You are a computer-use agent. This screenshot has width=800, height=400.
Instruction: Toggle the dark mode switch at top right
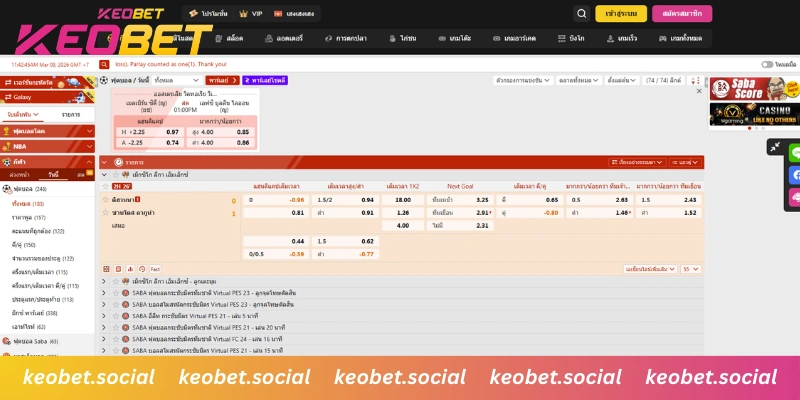coord(767,64)
